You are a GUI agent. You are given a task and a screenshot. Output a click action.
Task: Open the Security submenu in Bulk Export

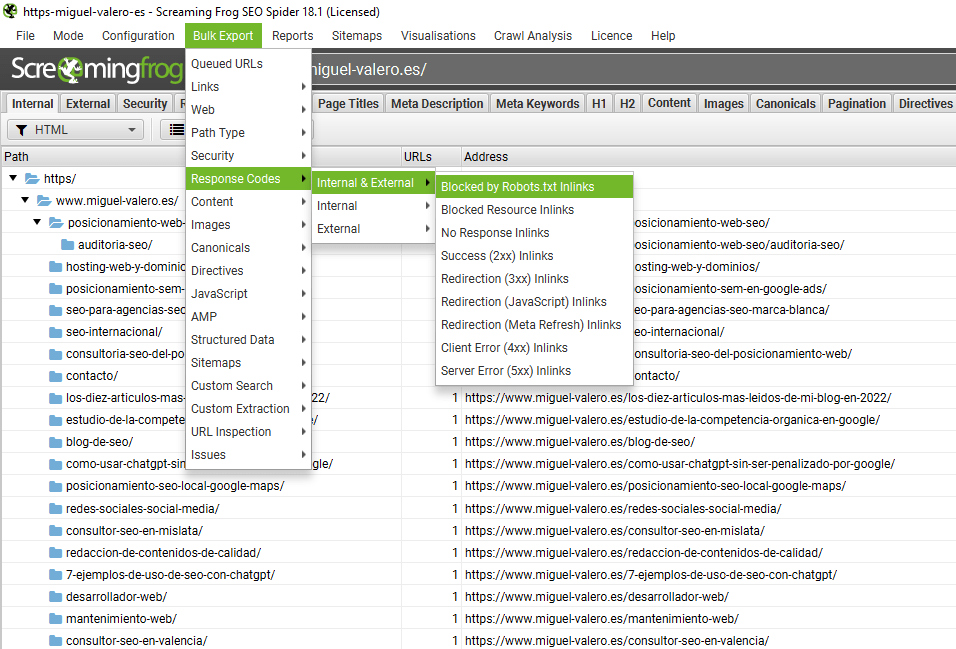248,156
